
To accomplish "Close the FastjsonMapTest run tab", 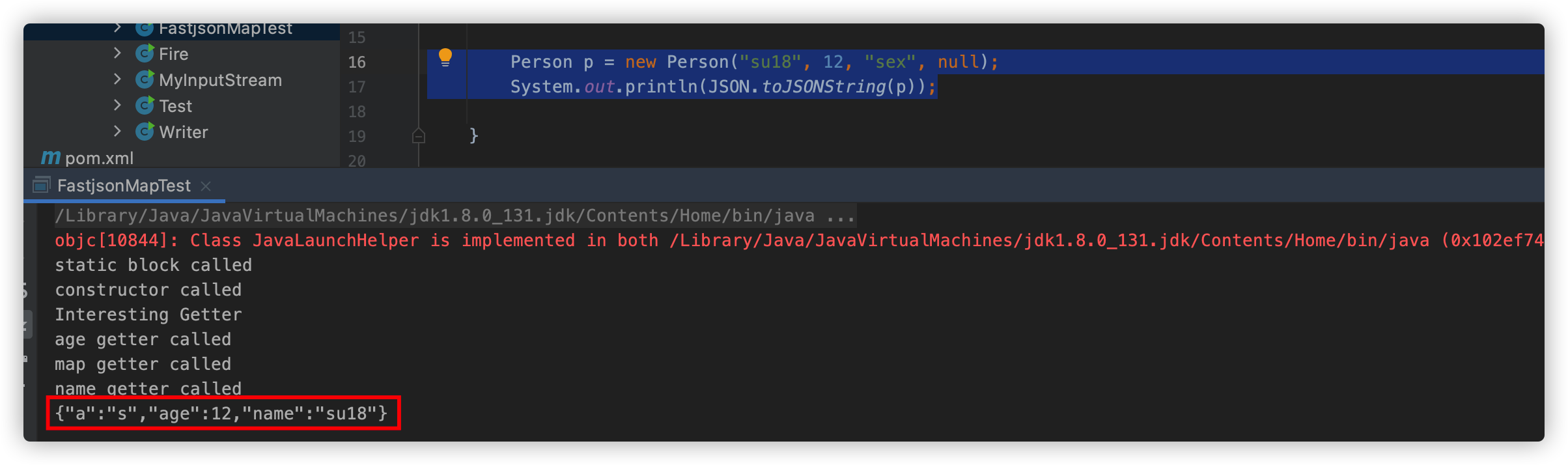I will 206,186.
